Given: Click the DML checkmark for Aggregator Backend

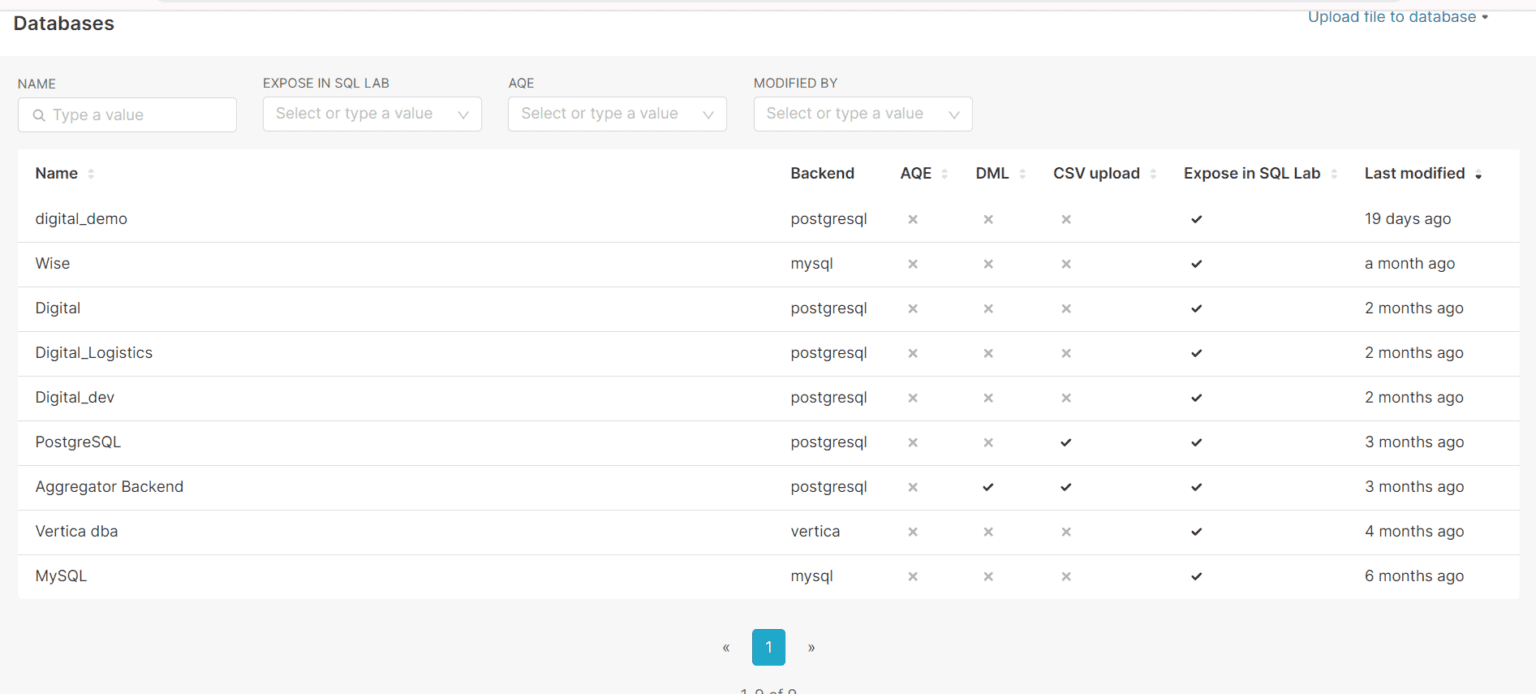Looking at the screenshot, I should (x=987, y=487).
